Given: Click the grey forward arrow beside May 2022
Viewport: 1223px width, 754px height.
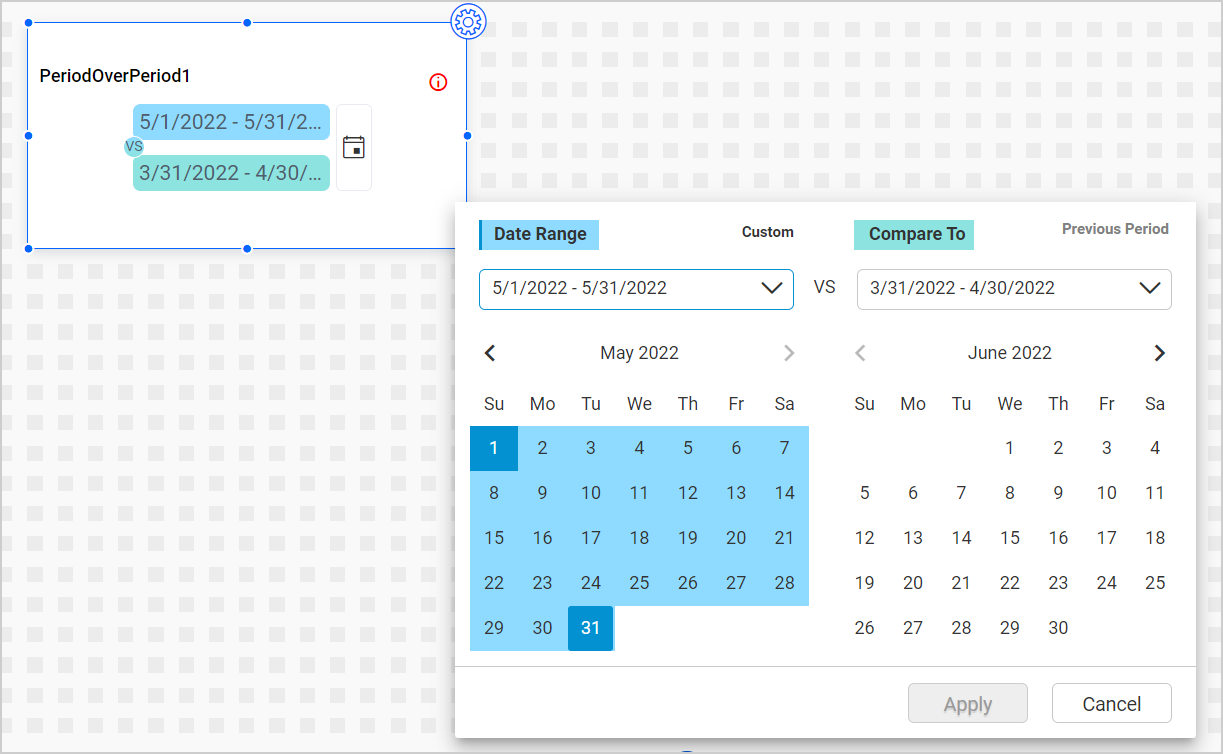Looking at the screenshot, I should pos(789,353).
